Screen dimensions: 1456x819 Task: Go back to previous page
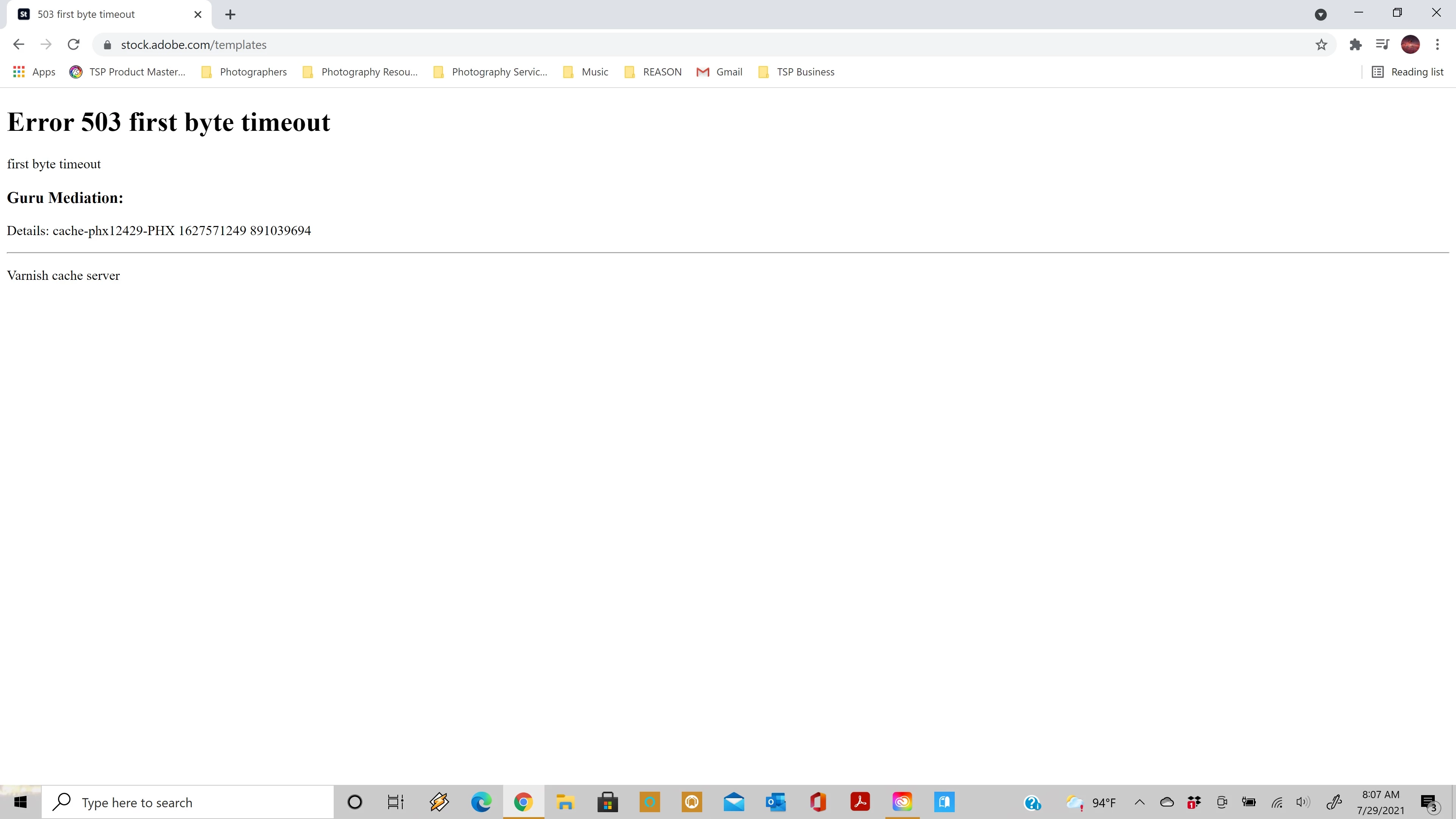19,45
